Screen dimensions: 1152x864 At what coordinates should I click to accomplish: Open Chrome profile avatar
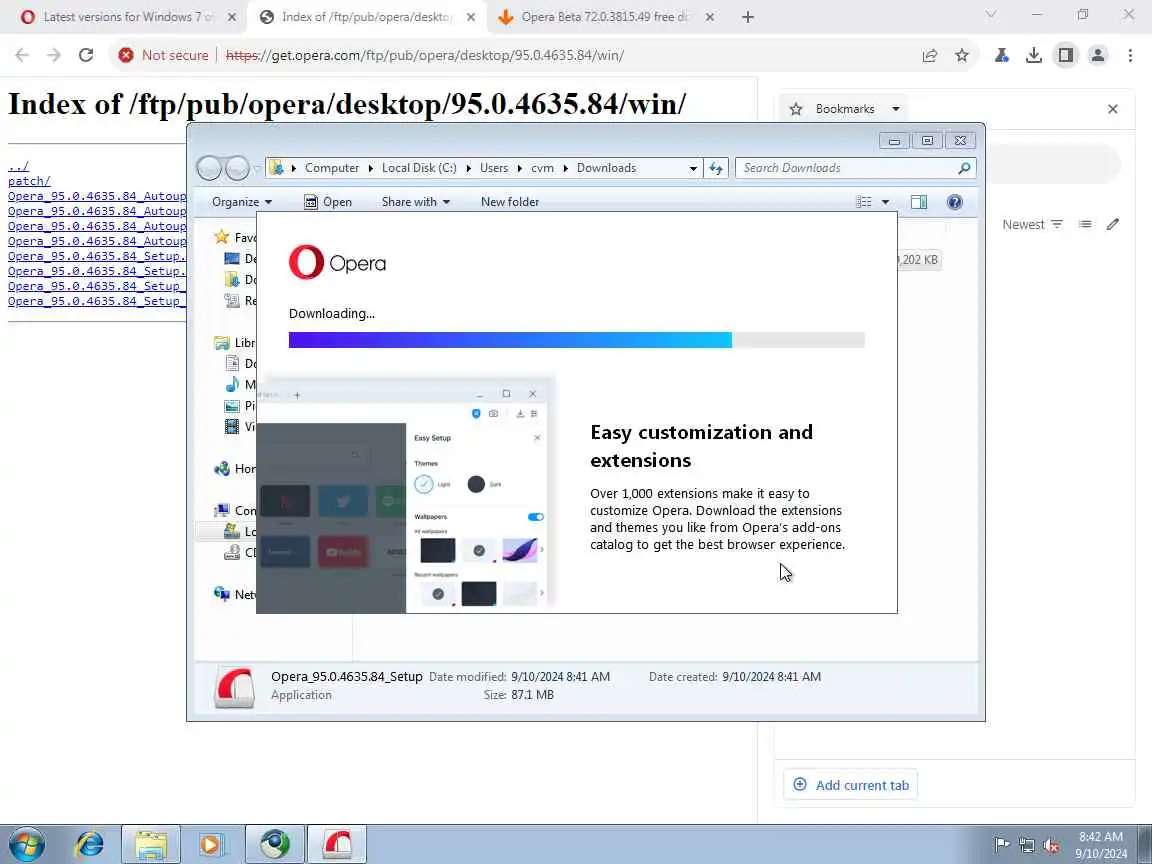click(x=1098, y=55)
